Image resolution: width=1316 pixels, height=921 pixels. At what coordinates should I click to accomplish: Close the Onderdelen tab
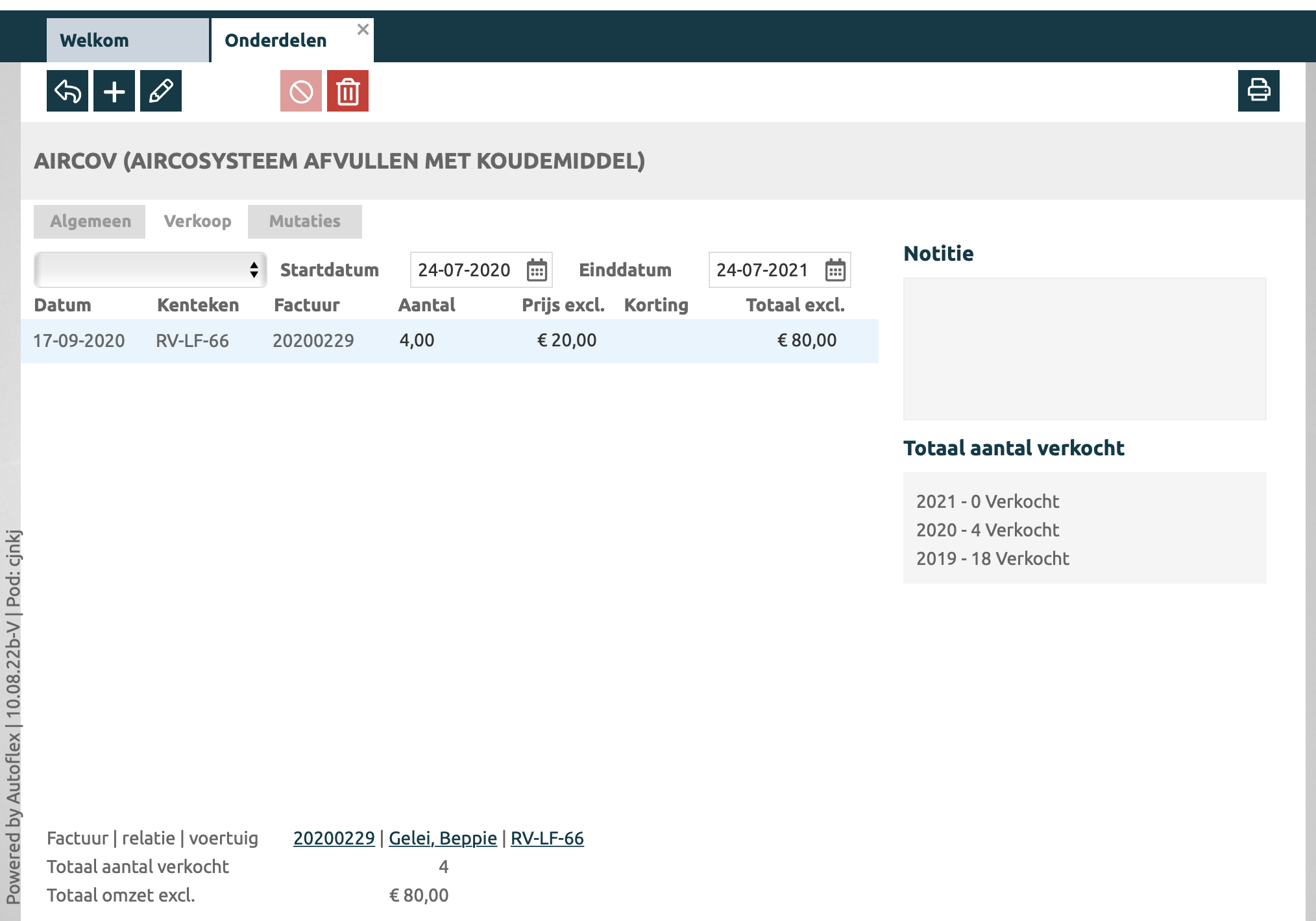point(363,29)
